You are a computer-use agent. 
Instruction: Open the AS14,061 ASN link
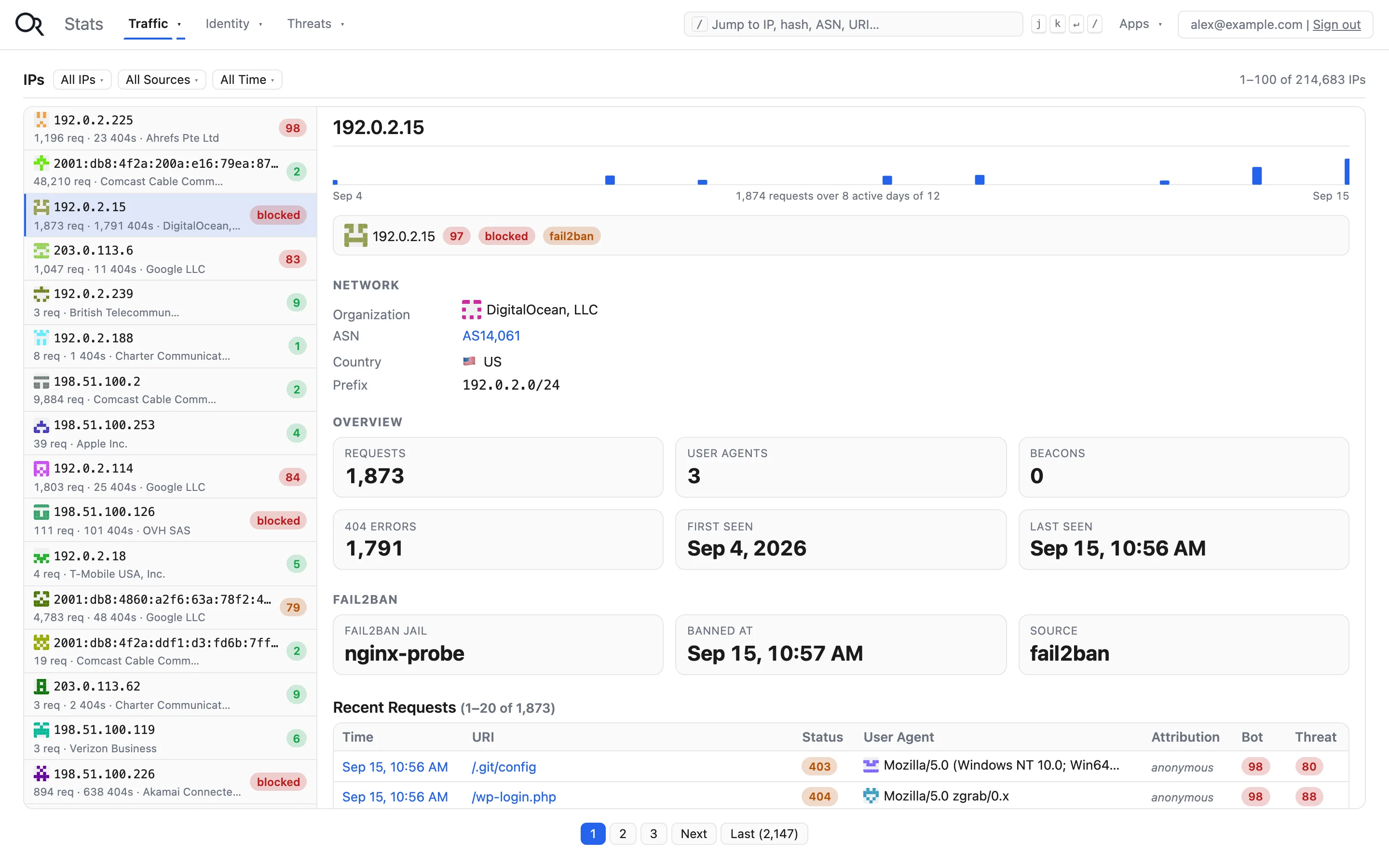pos(491,336)
